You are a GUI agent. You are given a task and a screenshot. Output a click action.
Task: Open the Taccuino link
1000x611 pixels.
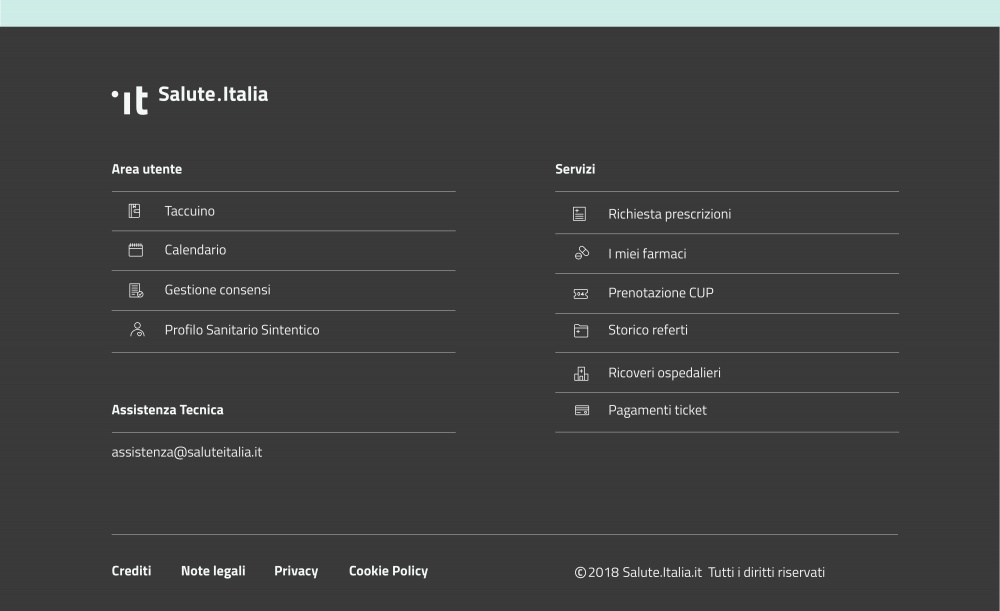click(189, 211)
